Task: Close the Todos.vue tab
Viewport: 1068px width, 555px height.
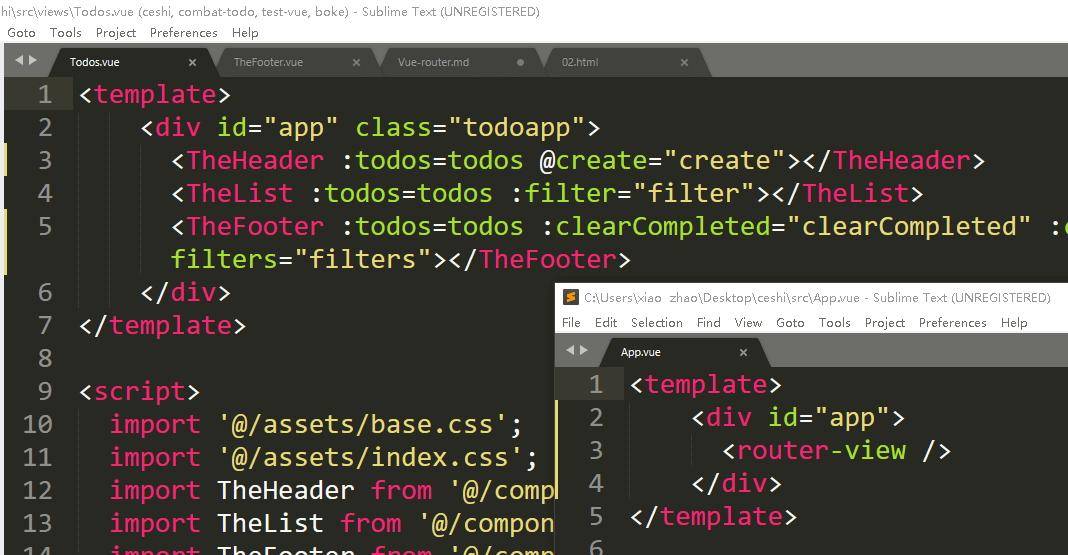Action: [x=193, y=62]
